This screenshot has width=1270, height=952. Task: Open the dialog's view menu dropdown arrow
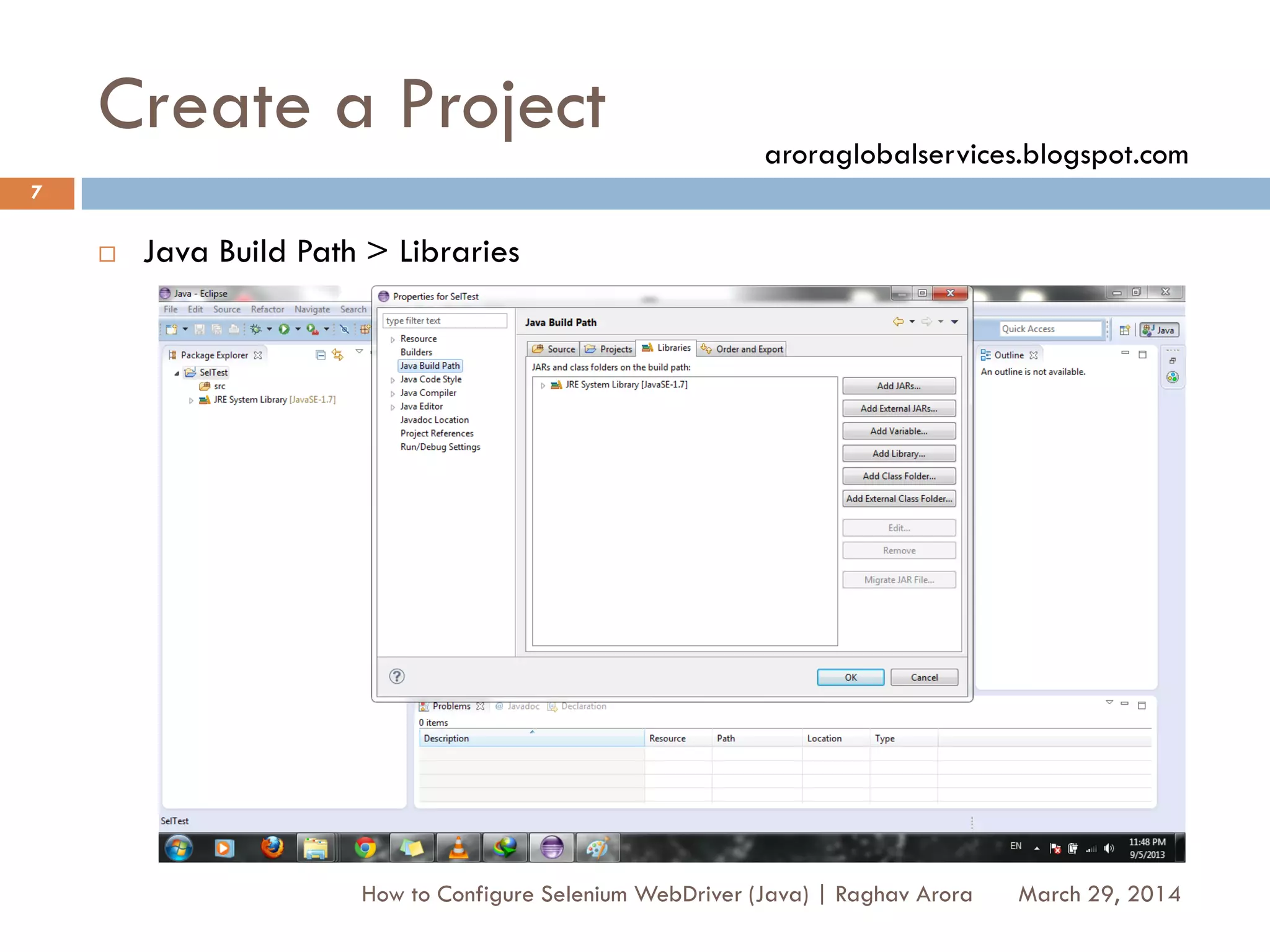[x=954, y=322]
